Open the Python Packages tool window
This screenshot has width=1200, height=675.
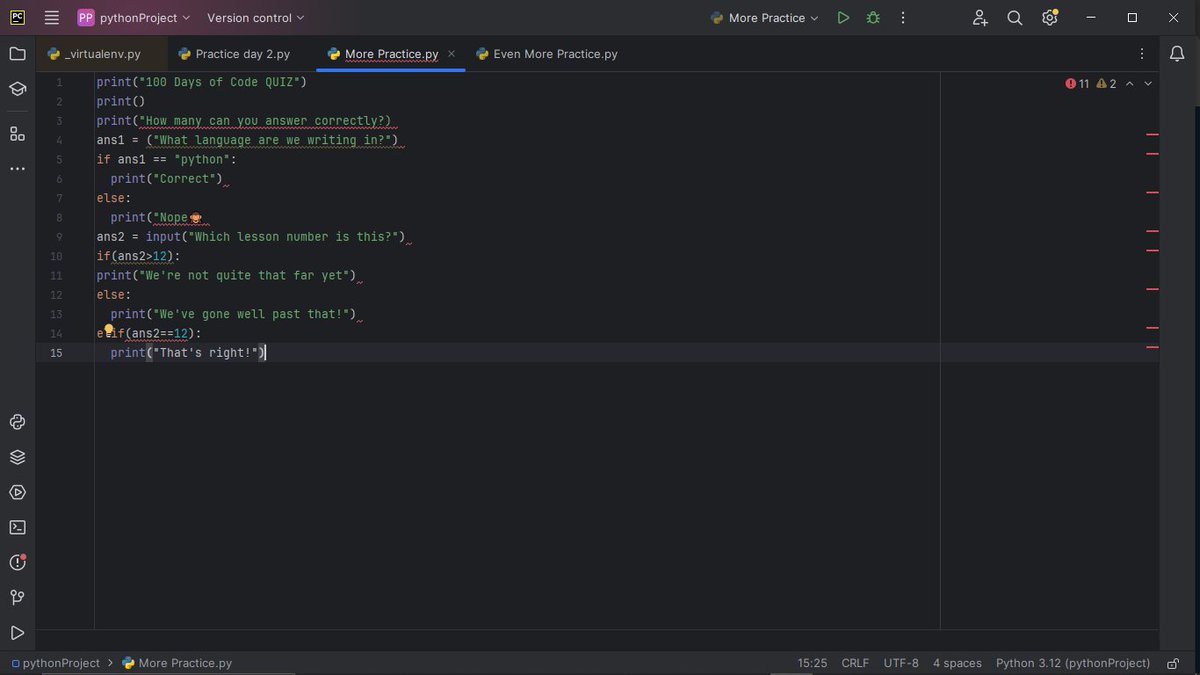click(x=17, y=457)
